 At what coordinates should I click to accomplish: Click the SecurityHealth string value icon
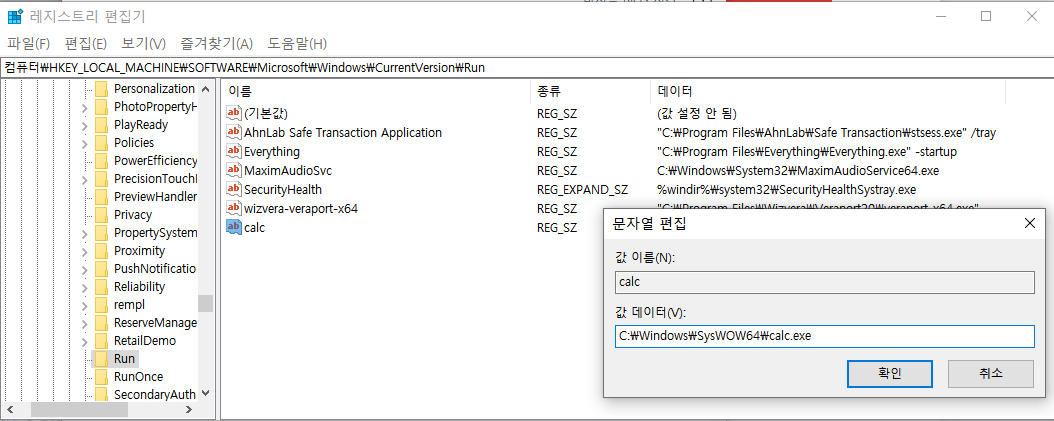pyautogui.click(x=234, y=189)
